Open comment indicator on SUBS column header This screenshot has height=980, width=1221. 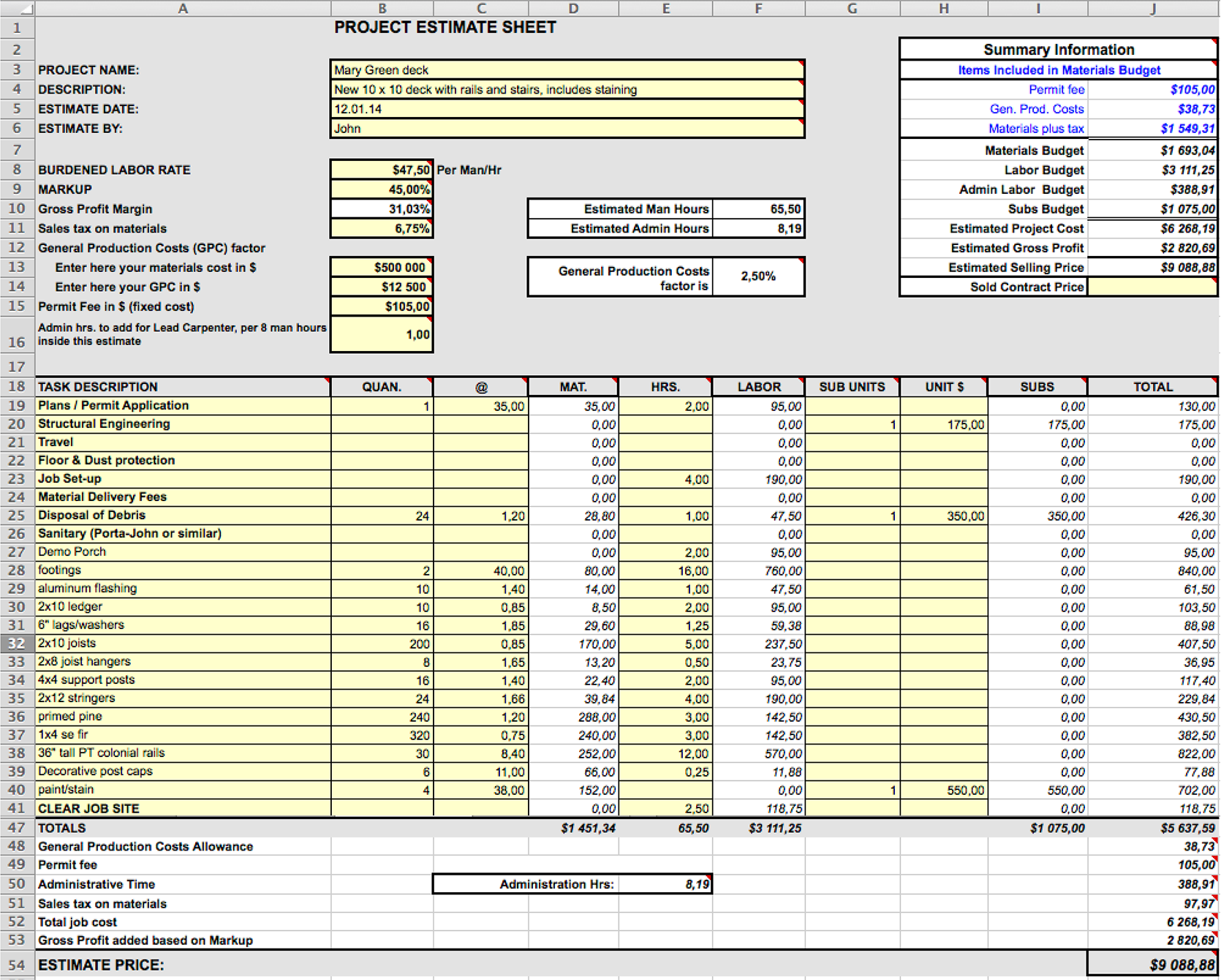coord(1085,381)
